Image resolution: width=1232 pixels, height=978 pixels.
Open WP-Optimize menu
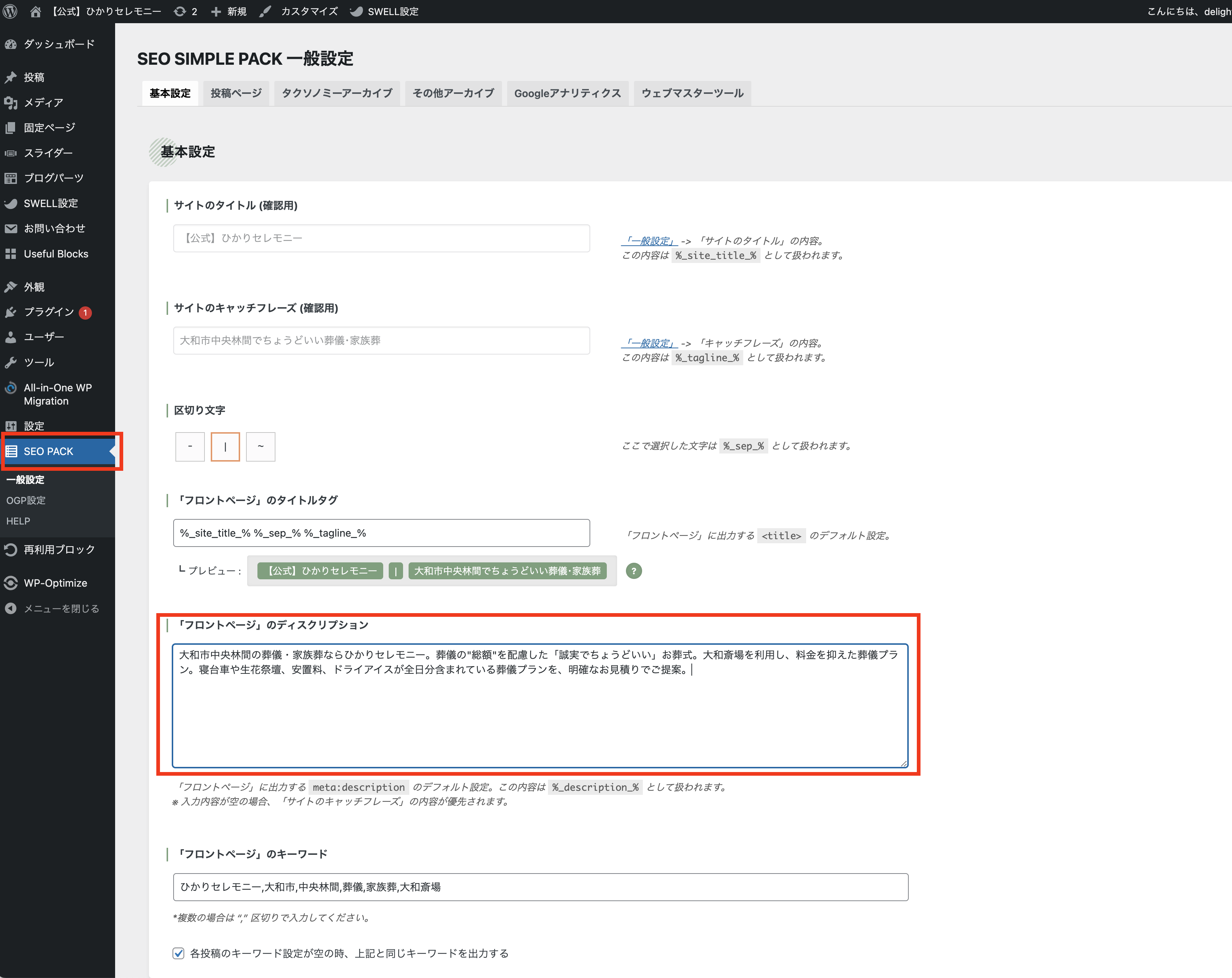57,583
